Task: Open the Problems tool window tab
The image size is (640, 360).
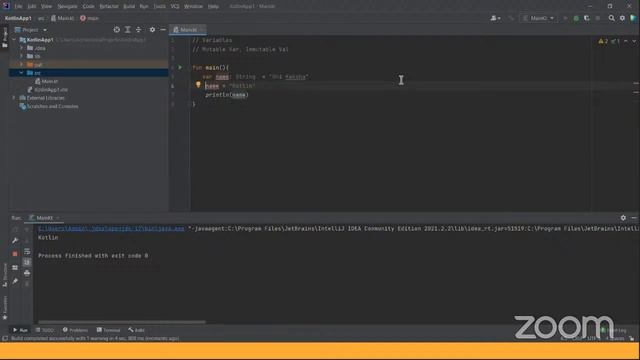Action: (x=76, y=330)
